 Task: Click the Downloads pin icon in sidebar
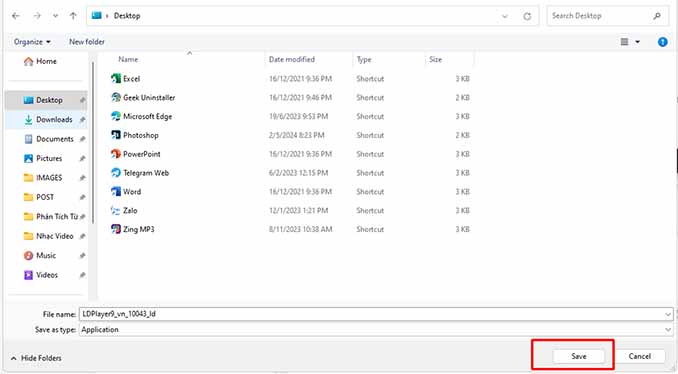pos(82,120)
